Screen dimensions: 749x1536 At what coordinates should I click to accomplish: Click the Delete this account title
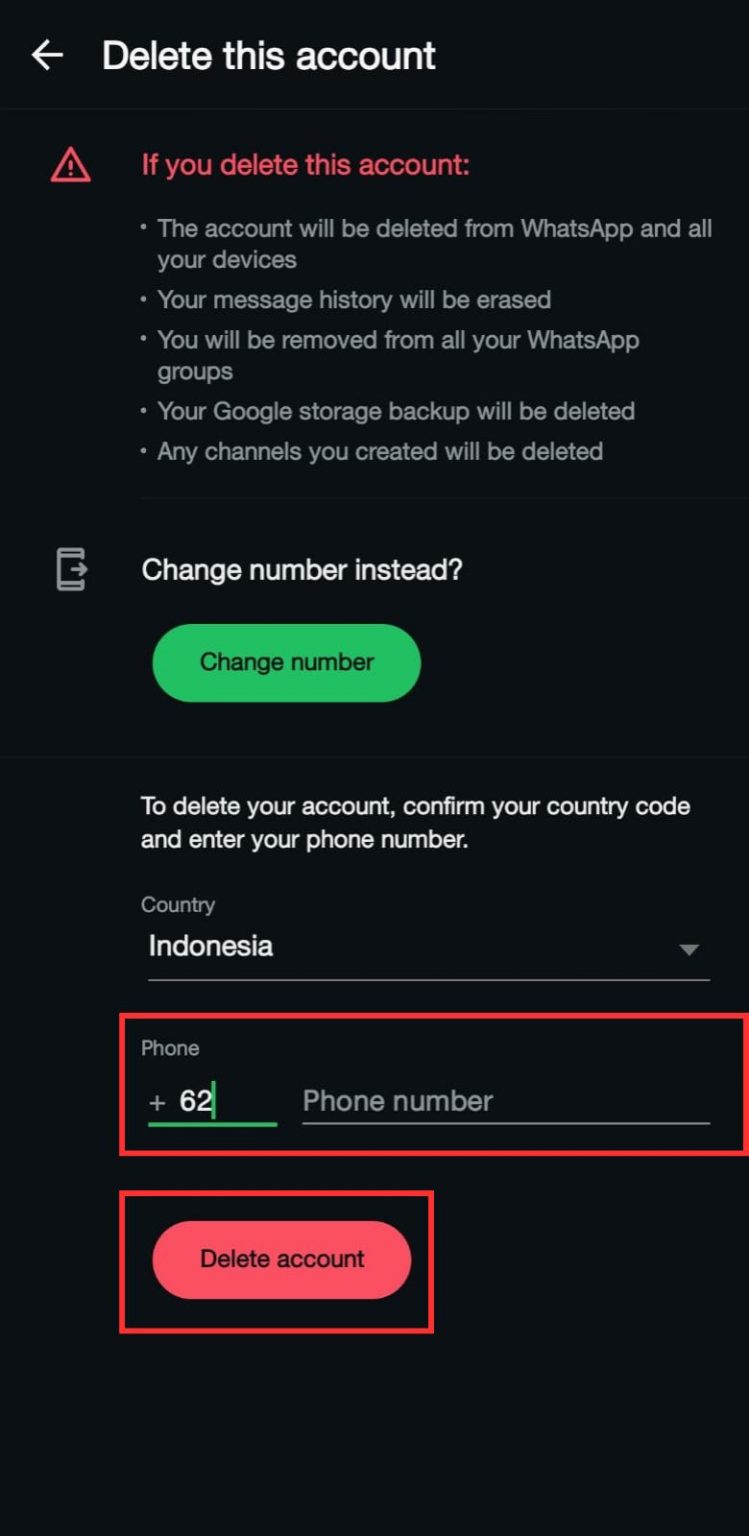[269, 56]
